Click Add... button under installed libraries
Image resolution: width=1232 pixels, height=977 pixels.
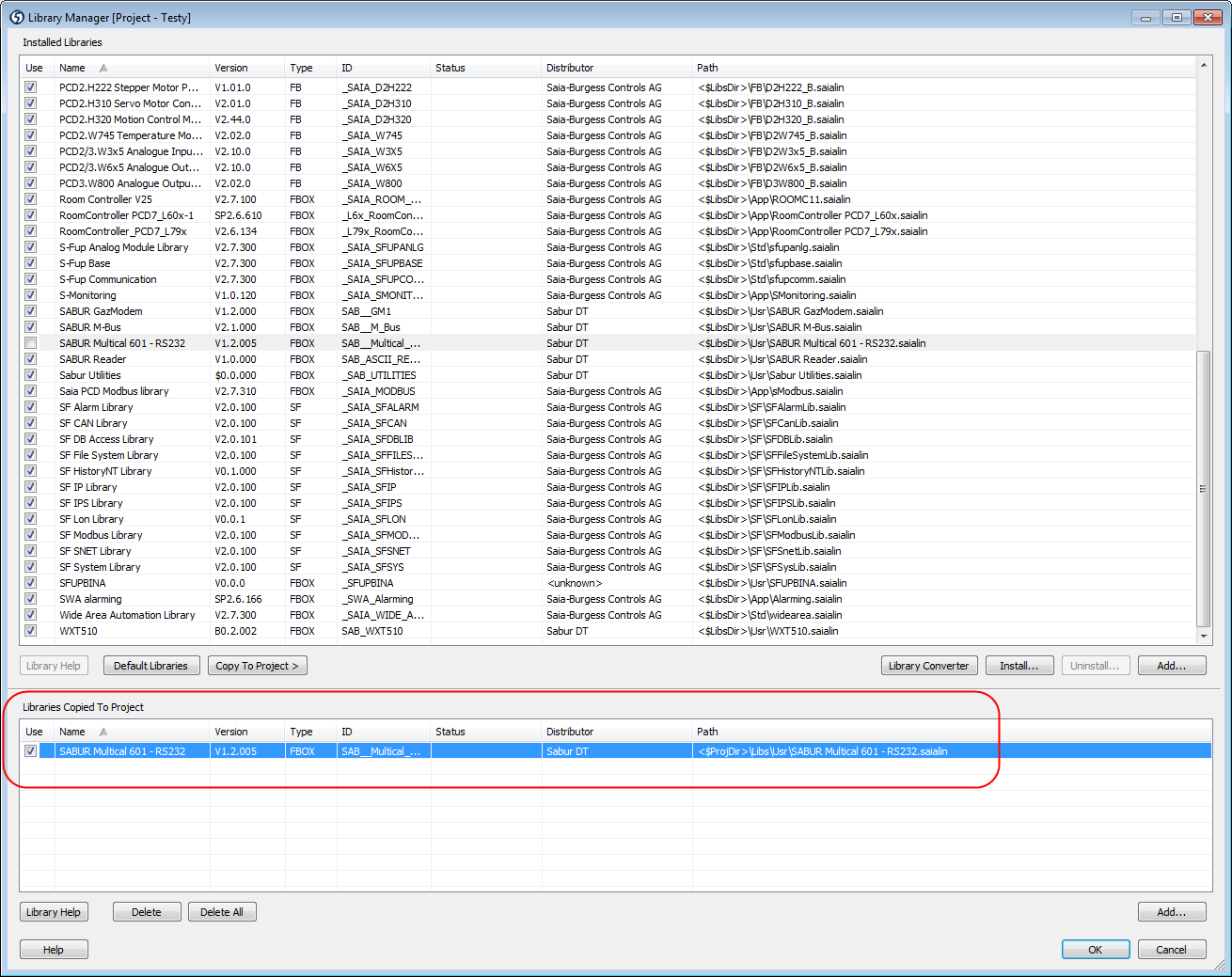click(x=1171, y=666)
